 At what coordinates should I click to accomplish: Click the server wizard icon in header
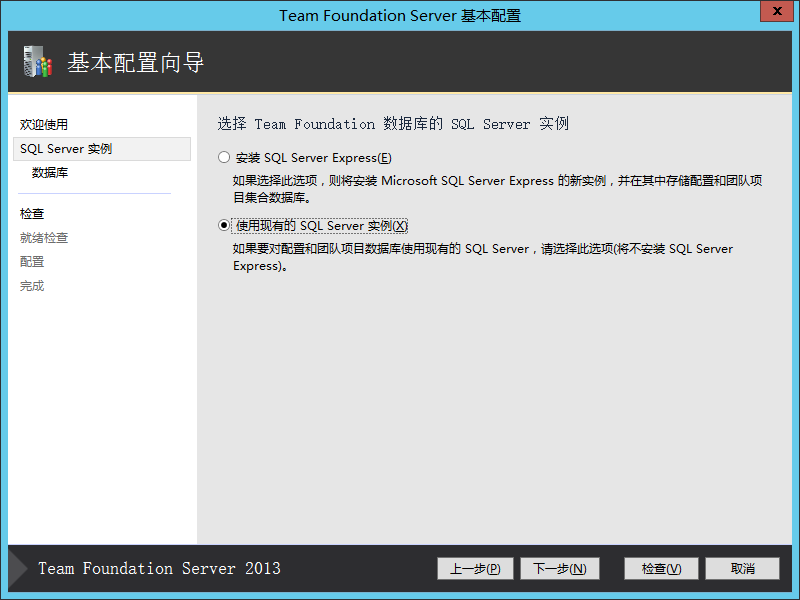pyautogui.click(x=38, y=62)
